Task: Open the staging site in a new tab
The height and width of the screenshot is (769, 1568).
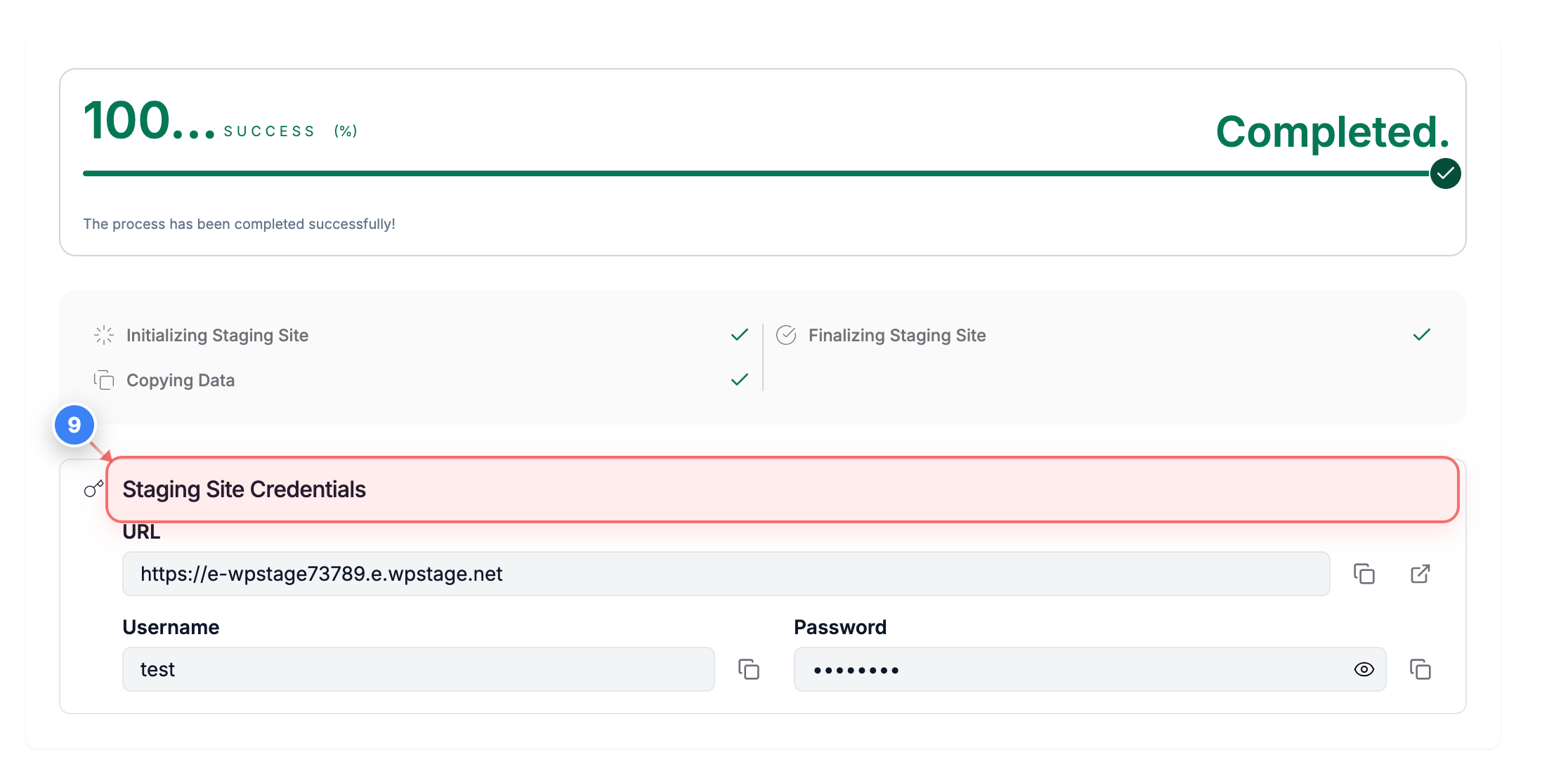Action: 1420,574
